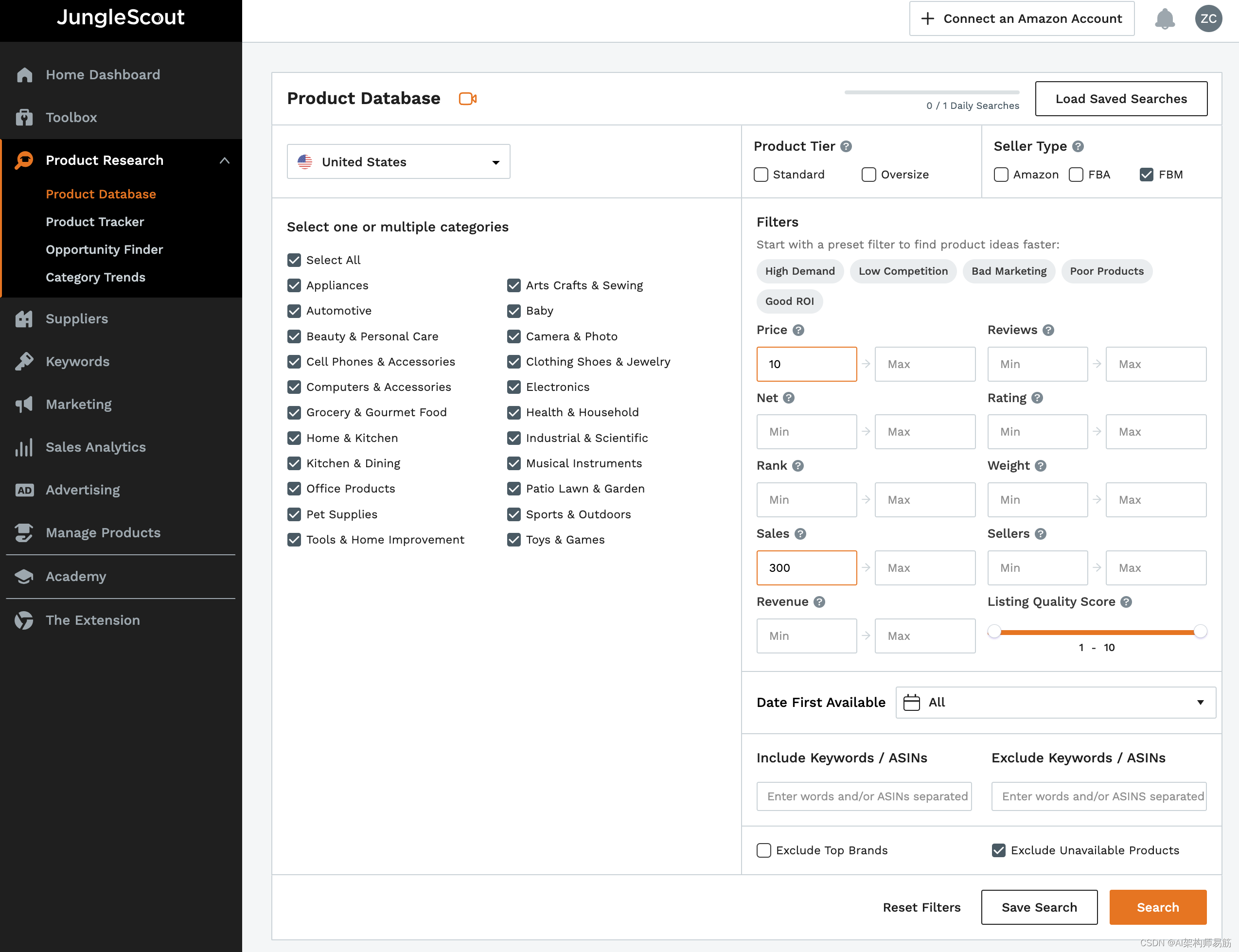The height and width of the screenshot is (952, 1239).
Task: Uncheck Exclude Unavailable Products
Action: click(999, 850)
